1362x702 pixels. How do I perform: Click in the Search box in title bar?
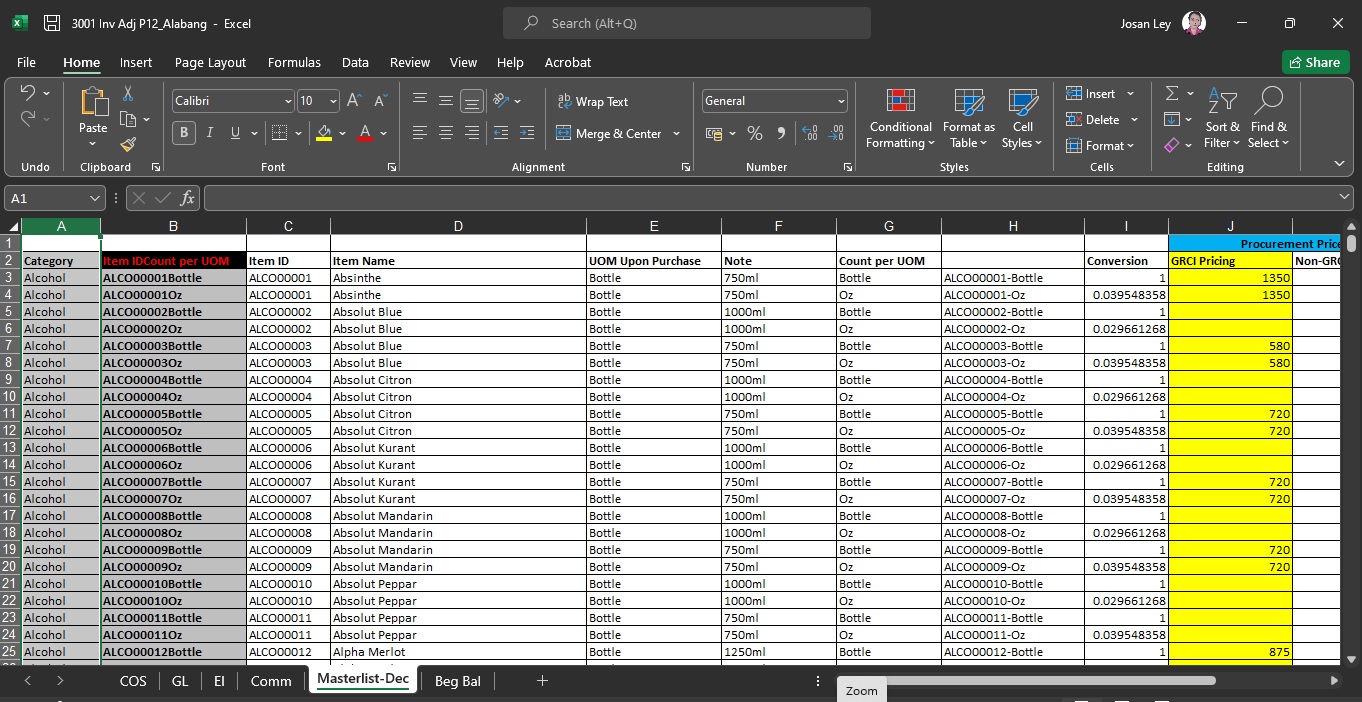click(x=686, y=23)
